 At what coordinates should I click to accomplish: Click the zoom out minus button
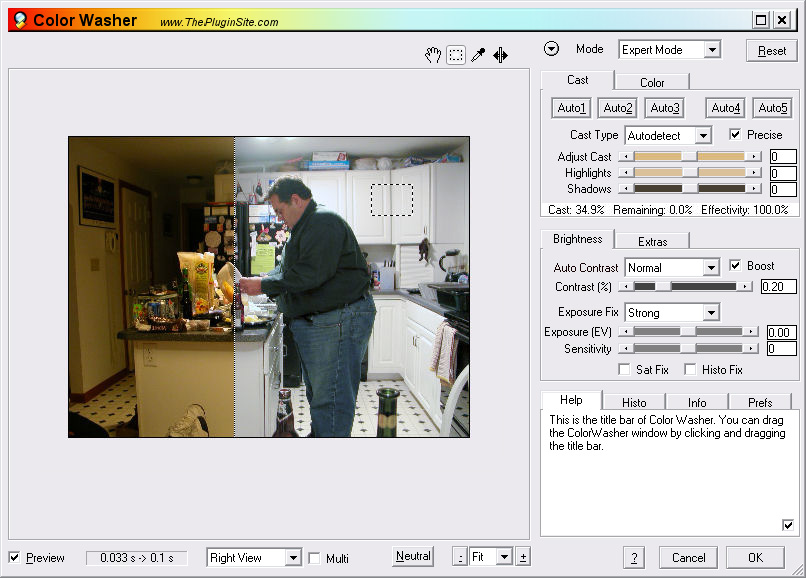[460, 557]
